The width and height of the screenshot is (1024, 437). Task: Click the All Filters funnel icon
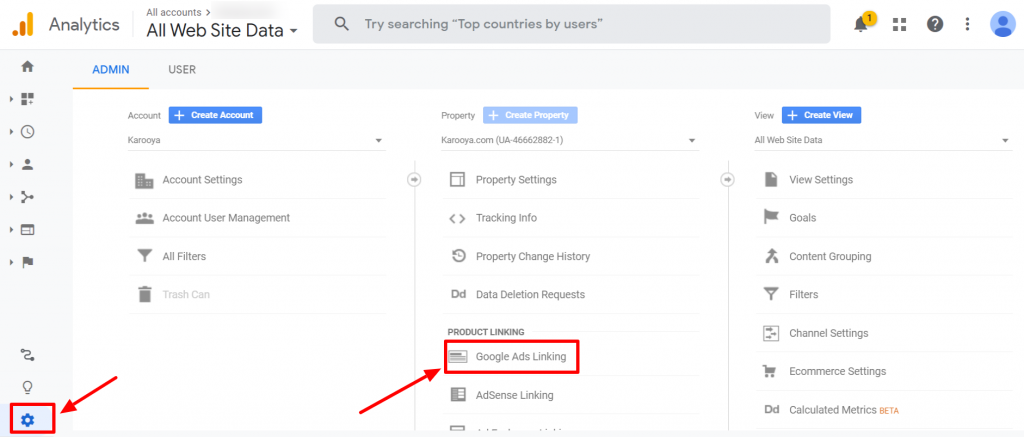[x=144, y=256]
